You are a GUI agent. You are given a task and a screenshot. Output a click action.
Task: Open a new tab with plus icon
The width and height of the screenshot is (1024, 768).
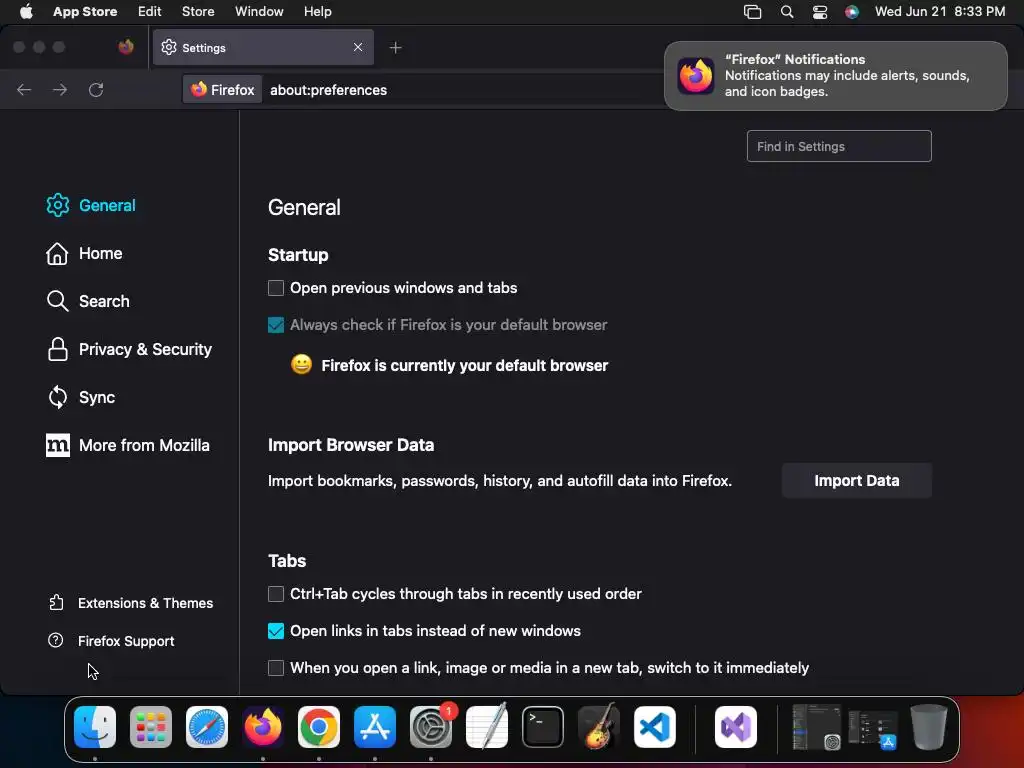(x=395, y=48)
